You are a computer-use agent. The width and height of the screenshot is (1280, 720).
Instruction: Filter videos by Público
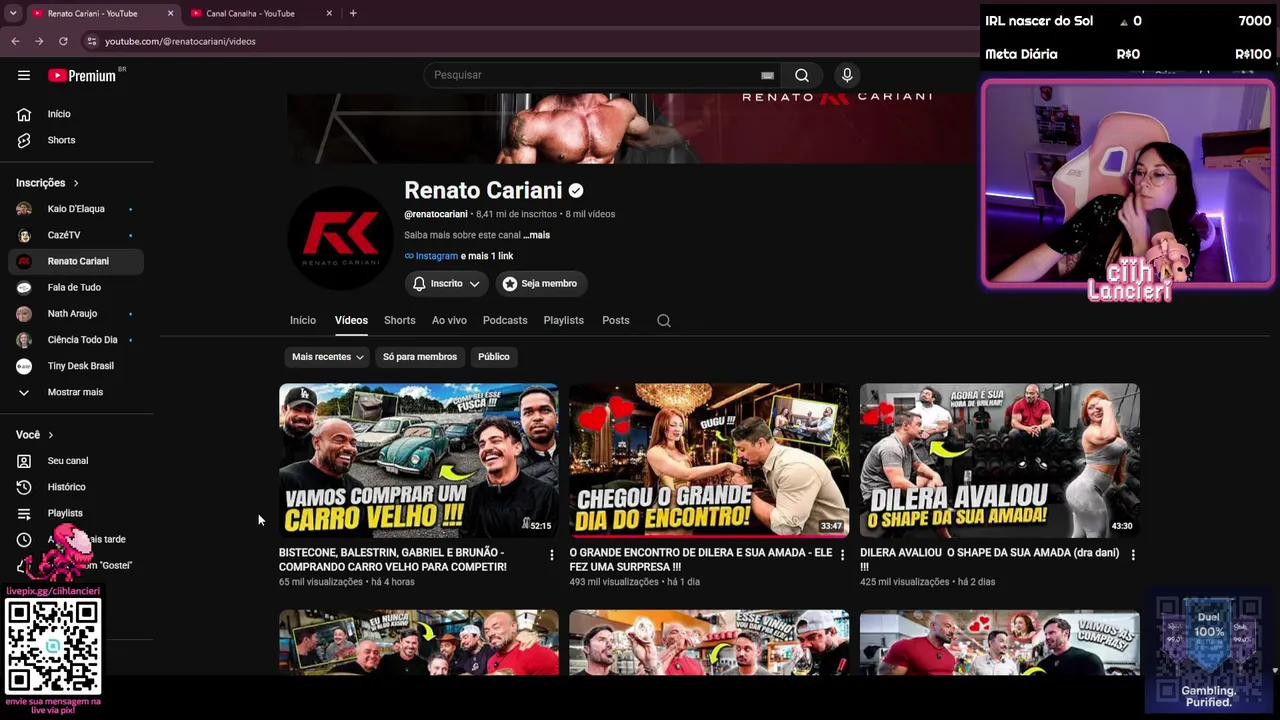tap(494, 357)
